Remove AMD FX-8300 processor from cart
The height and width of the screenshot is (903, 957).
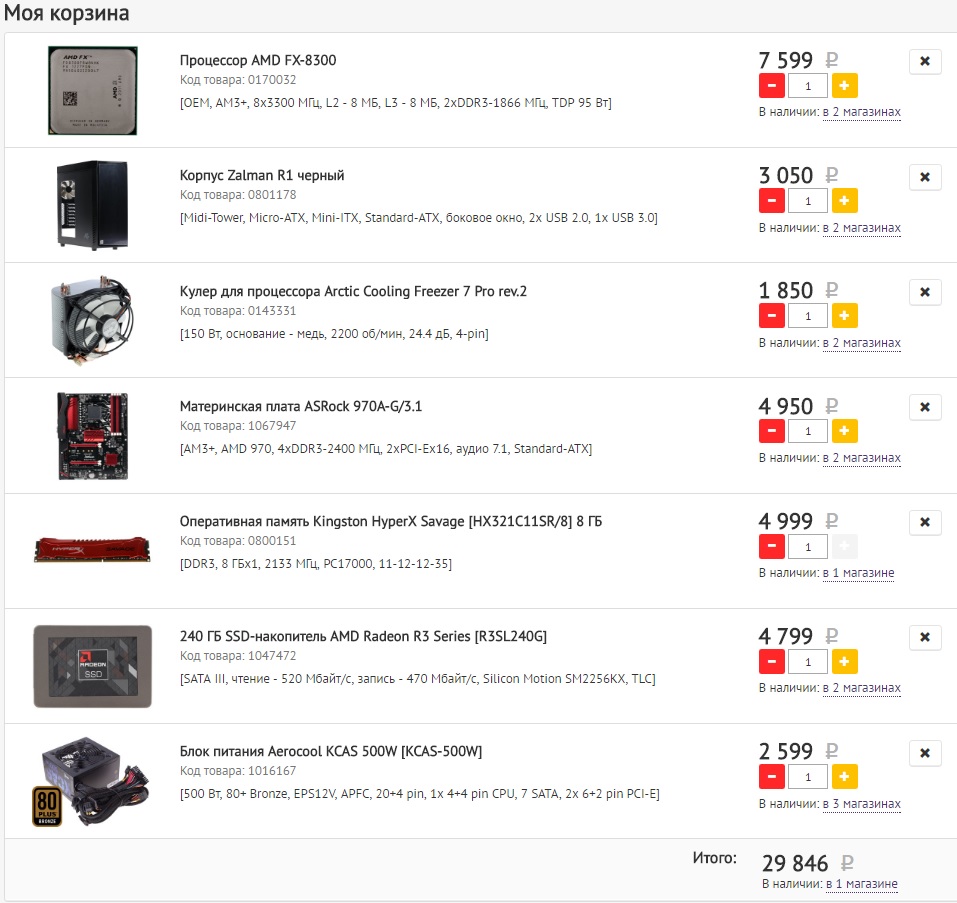(925, 62)
